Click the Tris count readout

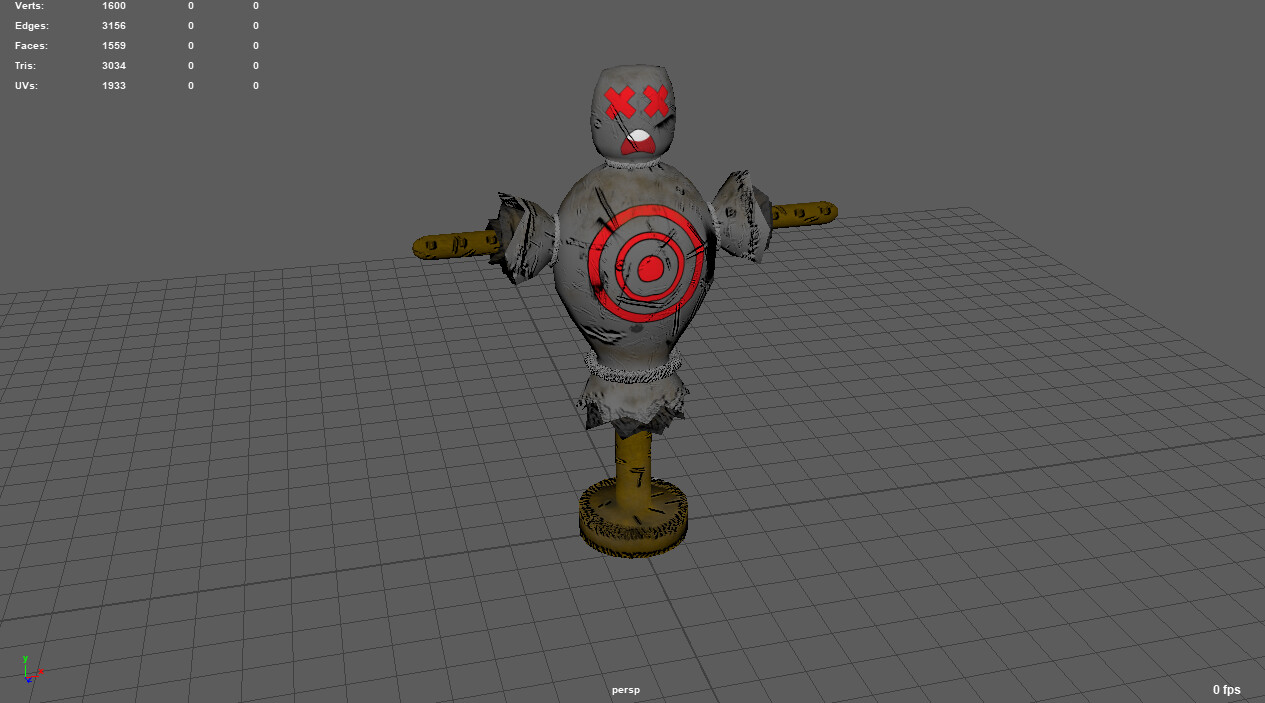point(113,65)
